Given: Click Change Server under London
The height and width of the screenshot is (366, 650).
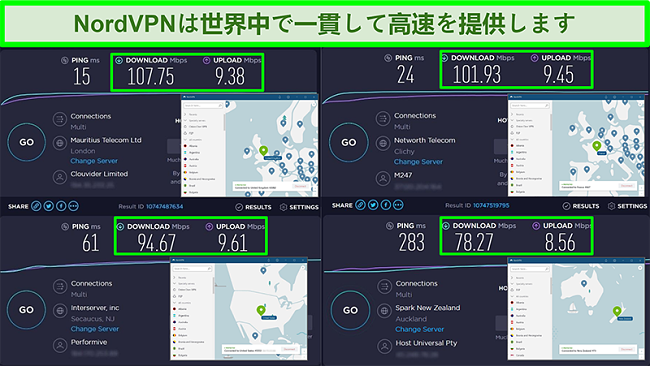Looking at the screenshot, I should click(94, 161).
